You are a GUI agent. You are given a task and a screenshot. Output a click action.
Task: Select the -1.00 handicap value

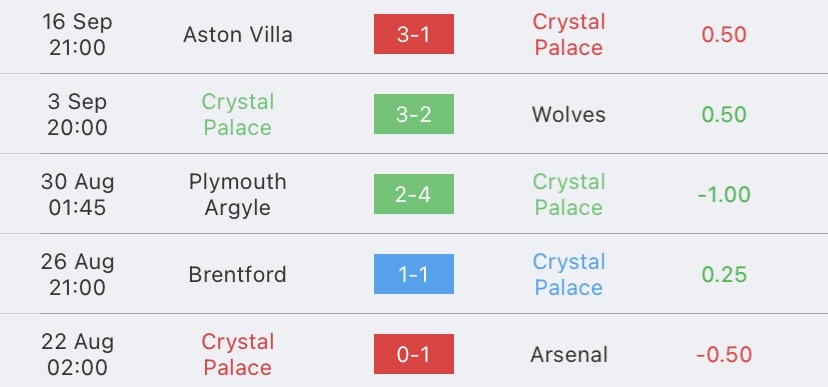pyautogui.click(x=724, y=195)
